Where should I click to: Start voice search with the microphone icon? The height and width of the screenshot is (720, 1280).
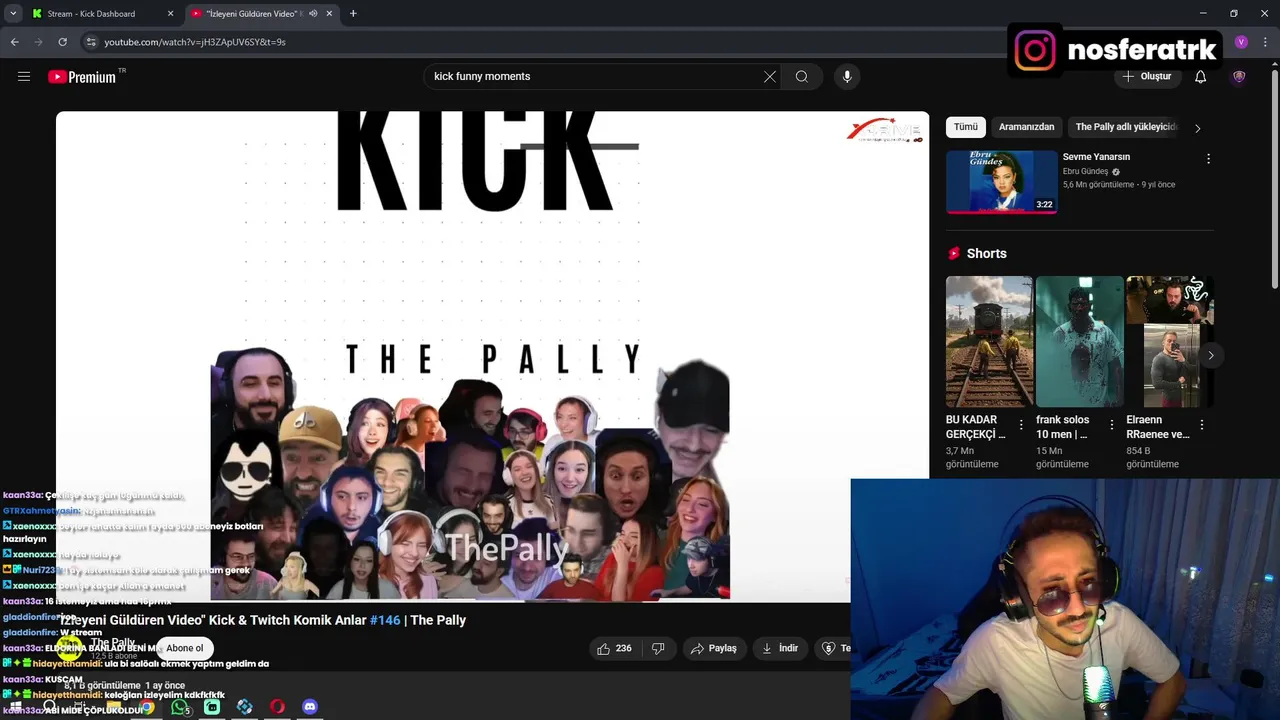847,77
